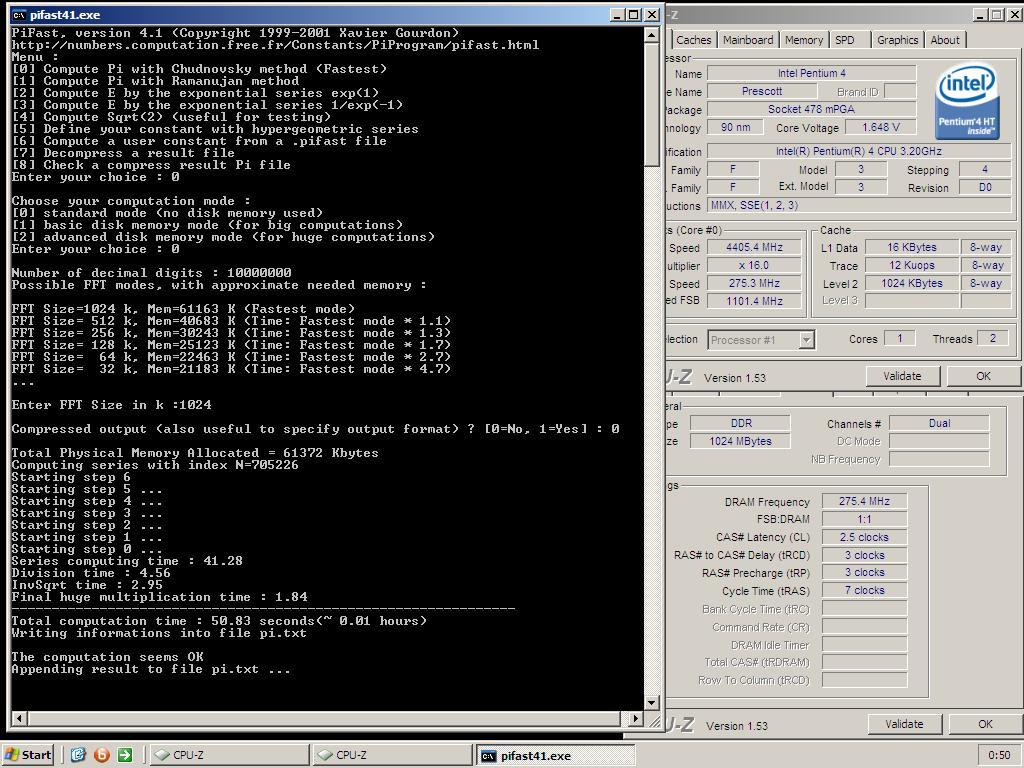
Task: Click the 'Enter FFT Size in k :1024' line
Action: coord(112,405)
